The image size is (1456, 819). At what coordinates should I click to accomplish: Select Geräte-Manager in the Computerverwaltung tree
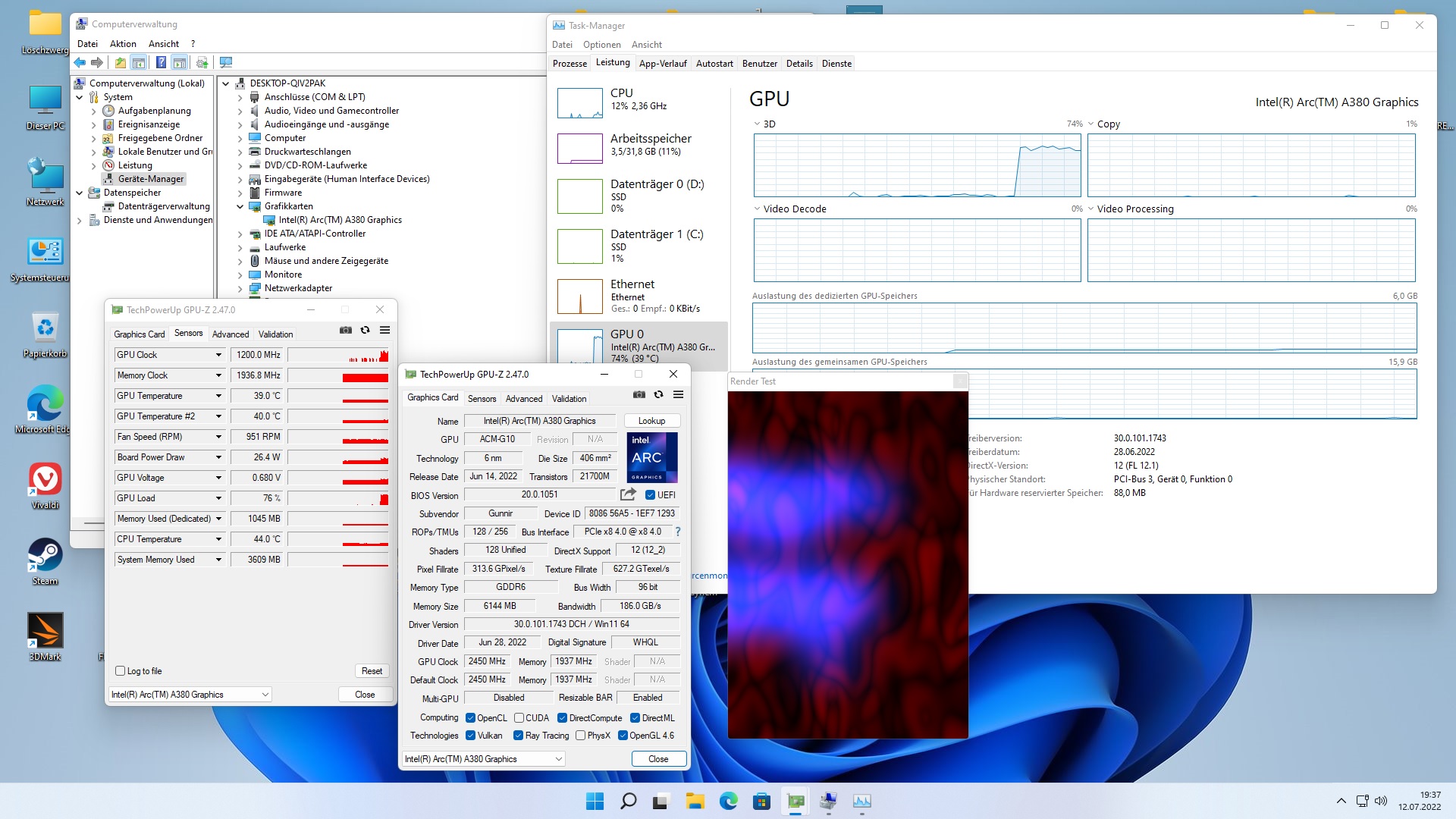pyautogui.click(x=151, y=179)
